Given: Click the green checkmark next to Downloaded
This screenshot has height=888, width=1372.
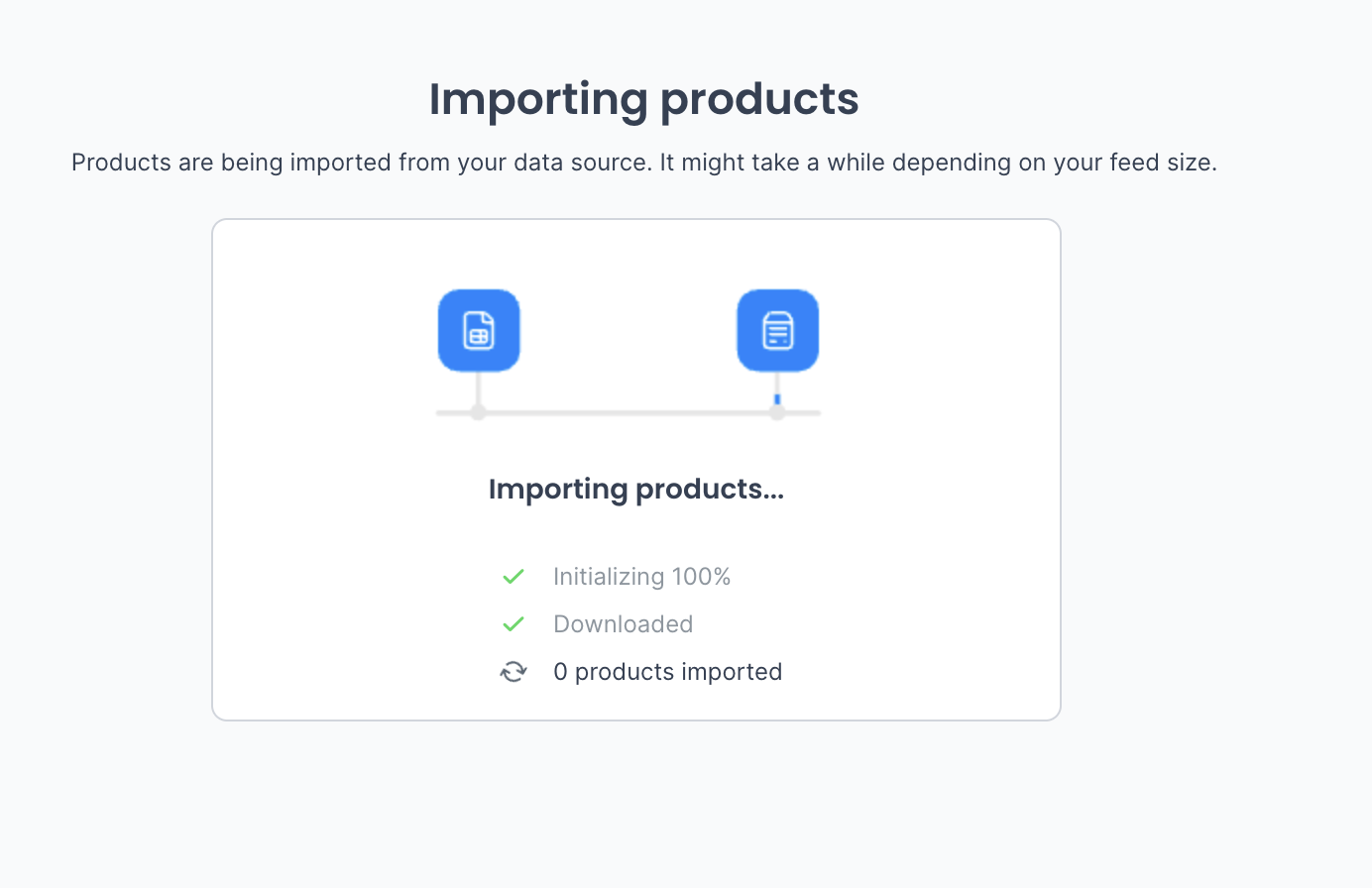Looking at the screenshot, I should pyautogui.click(x=513, y=624).
